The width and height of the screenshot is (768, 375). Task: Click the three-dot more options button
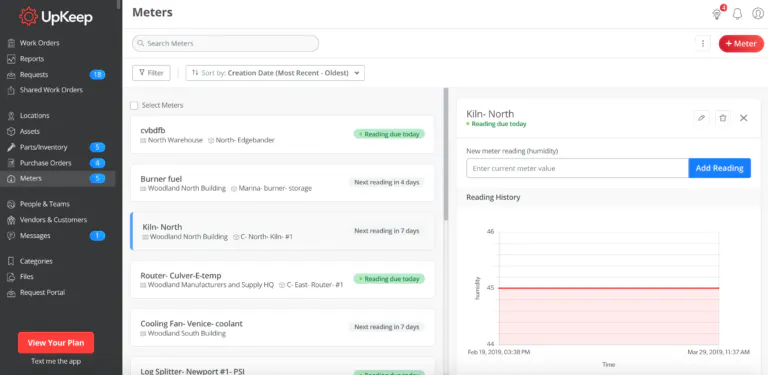[703, 44]
